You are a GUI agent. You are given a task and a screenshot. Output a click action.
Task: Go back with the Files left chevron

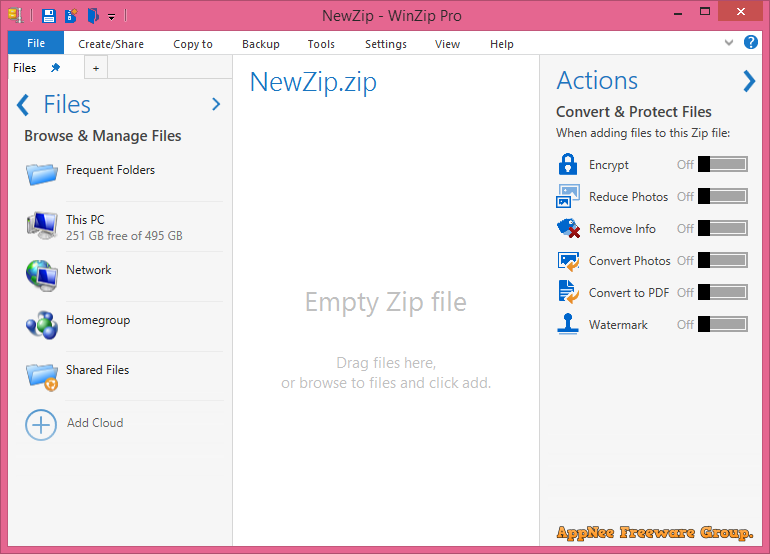[x=23, y=105]
